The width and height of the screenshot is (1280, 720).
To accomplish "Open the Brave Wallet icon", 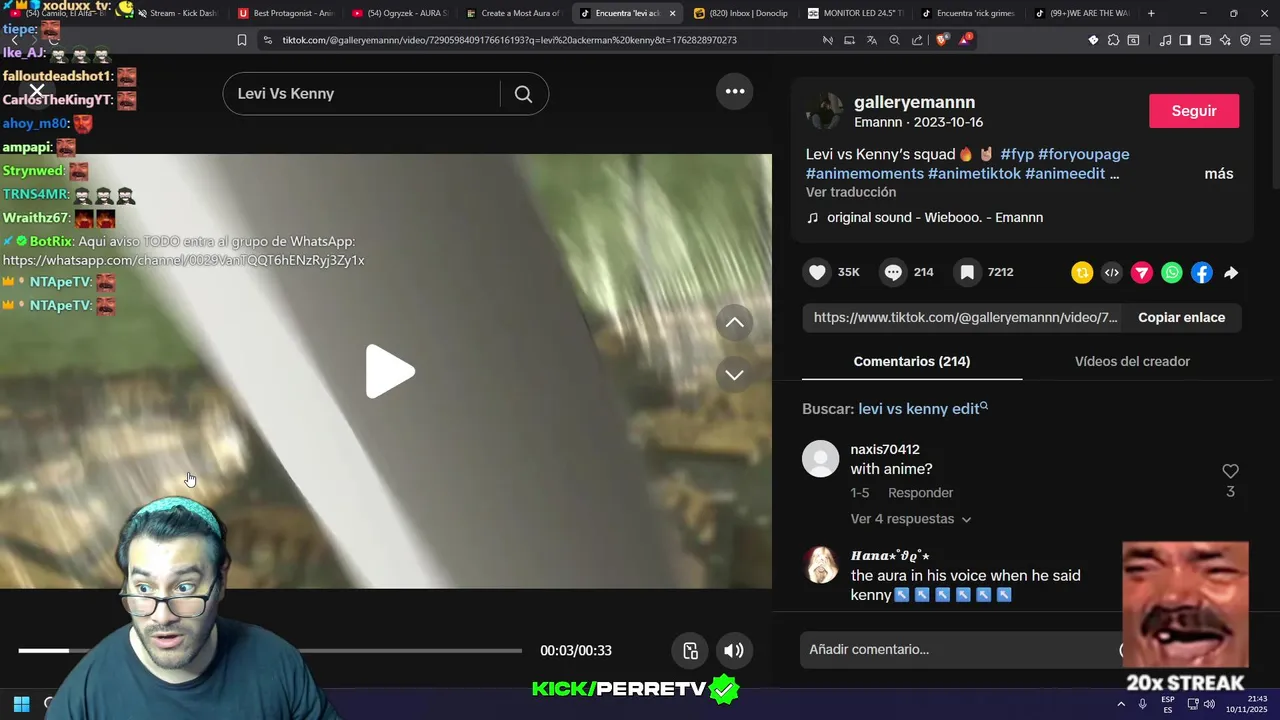I will click(1205, 40).
